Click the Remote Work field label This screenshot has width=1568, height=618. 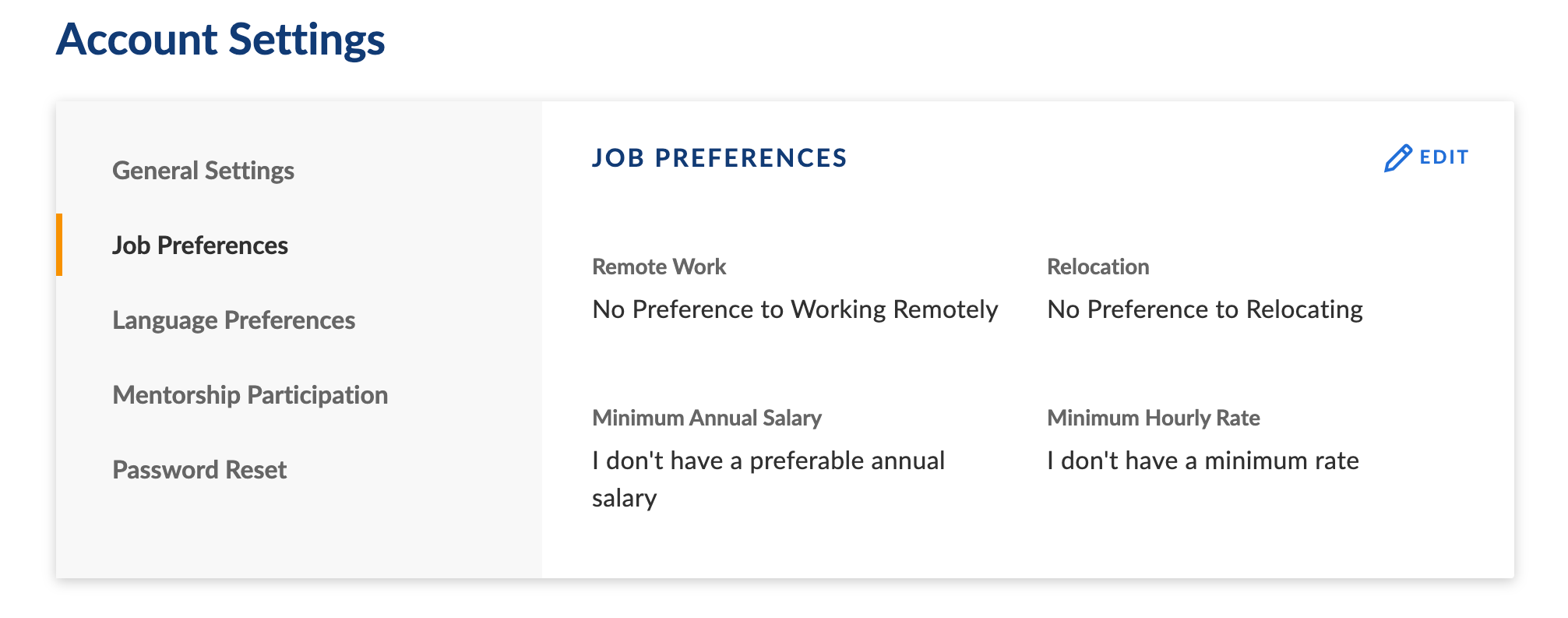click(659, 267)
